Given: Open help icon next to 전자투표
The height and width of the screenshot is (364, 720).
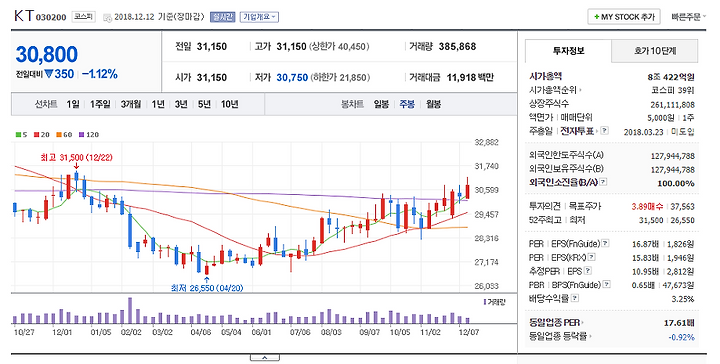Looking at the screenshot, I should click(605, 131).
